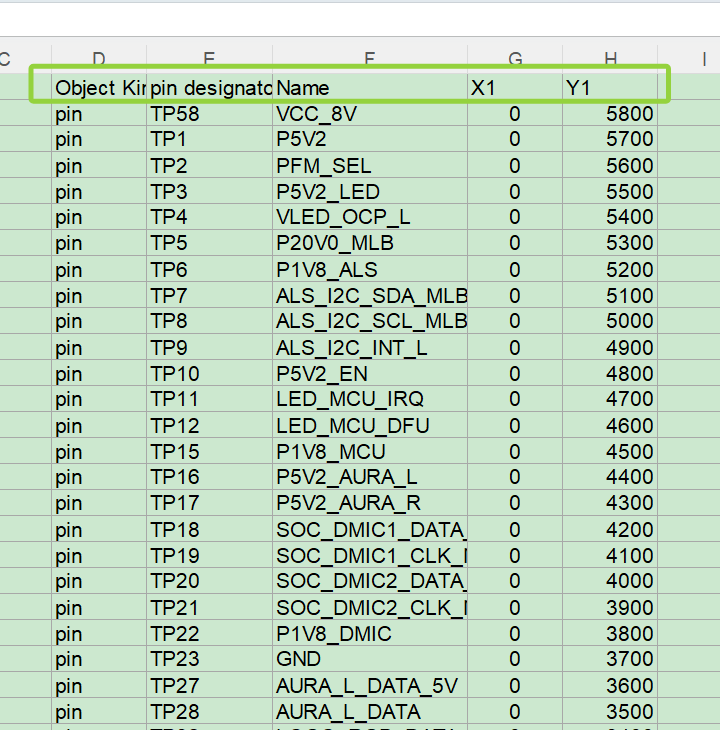Click the 'Y1' header cell

point(610,87)
